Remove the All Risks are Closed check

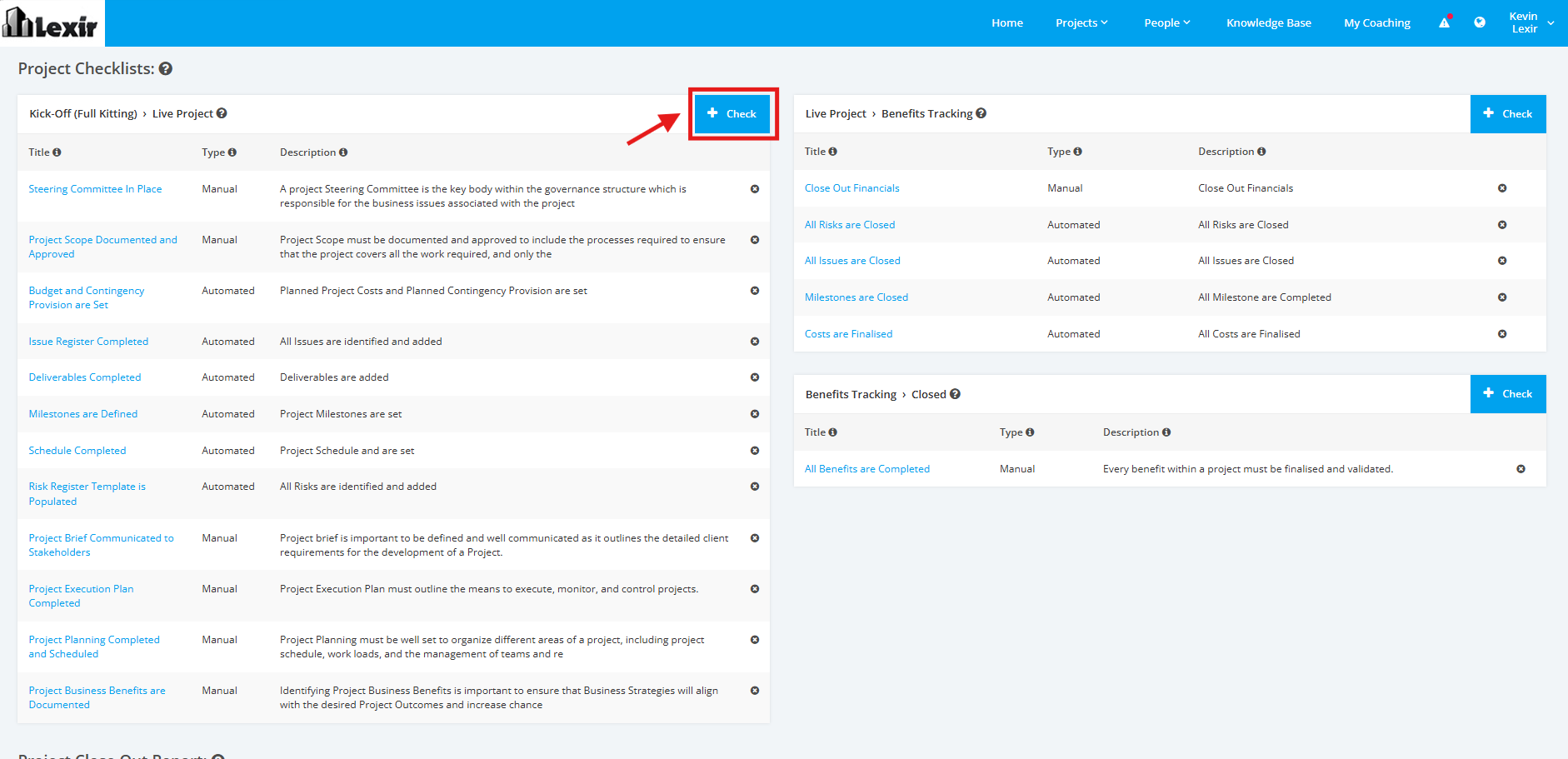[x=1502, y=225]
